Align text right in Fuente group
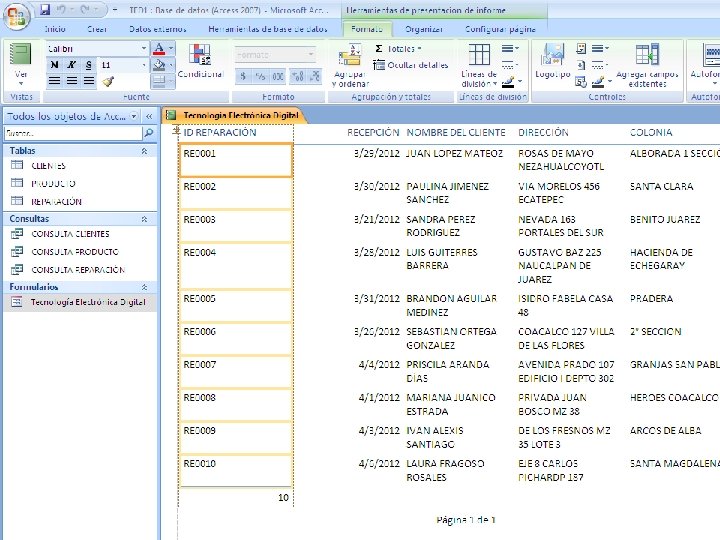Viewport: 720px width, 540px height. click(89, 81)
